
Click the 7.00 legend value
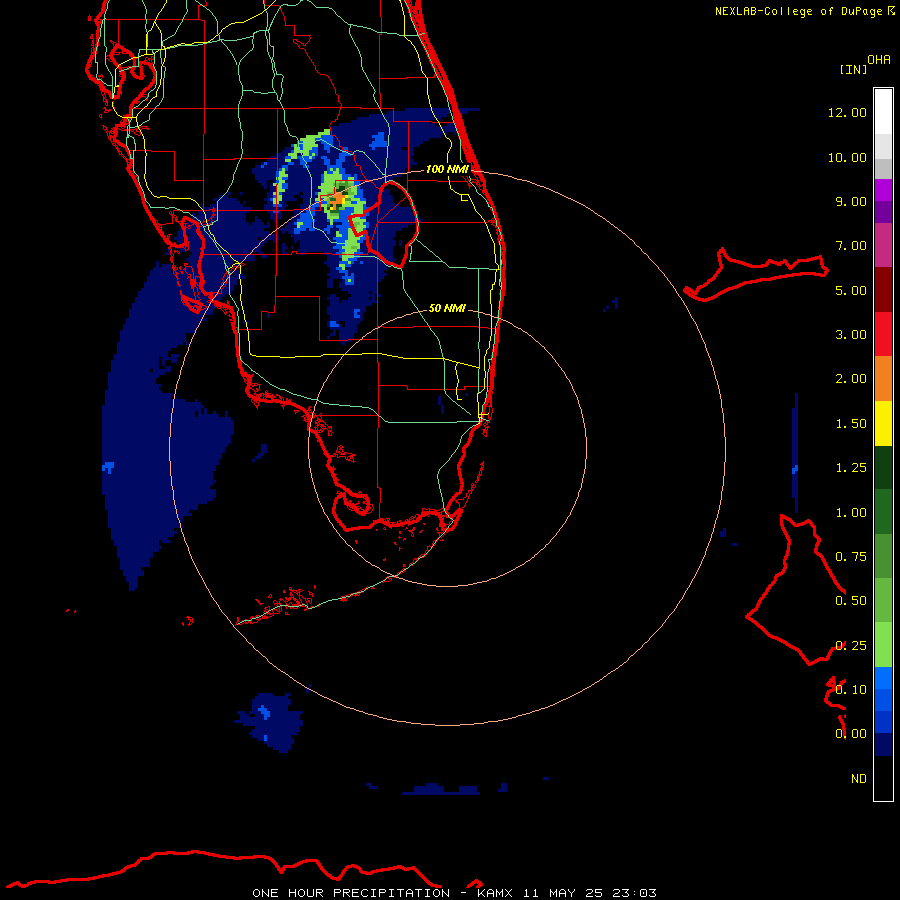tap(851, 246)
